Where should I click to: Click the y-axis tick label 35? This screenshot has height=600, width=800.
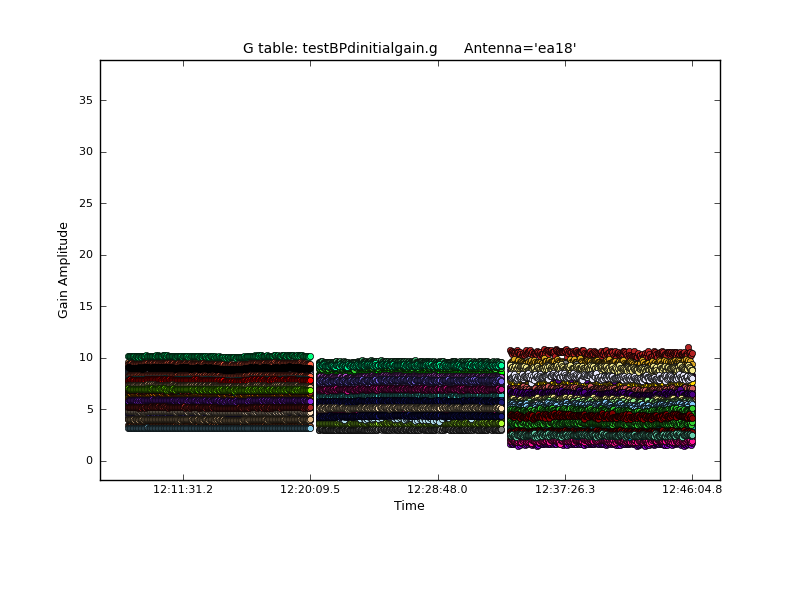[x=86, y=100]
